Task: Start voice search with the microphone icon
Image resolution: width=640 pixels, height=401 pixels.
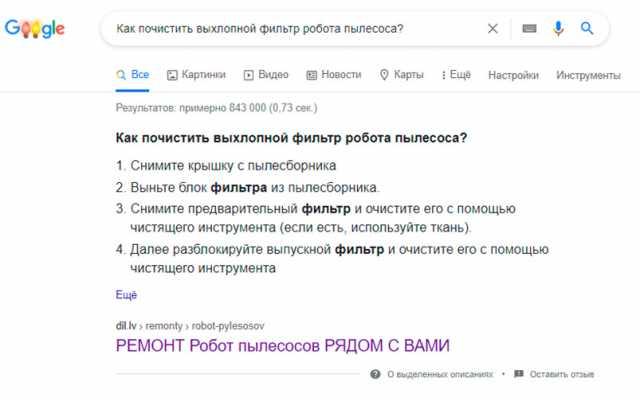Action: (x=558, y=29)
